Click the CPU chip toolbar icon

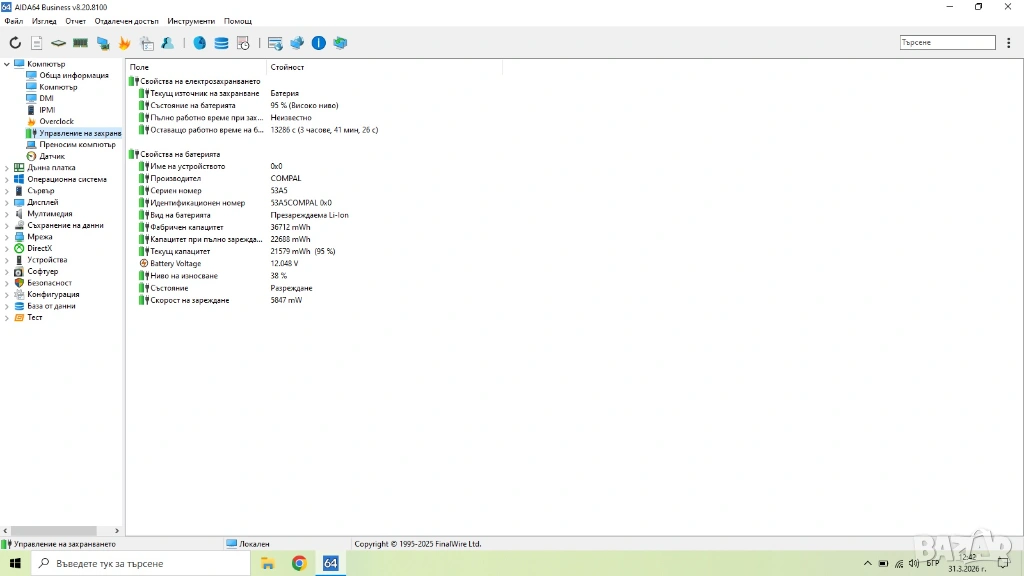pyautogui.click(x=58, y=43)
